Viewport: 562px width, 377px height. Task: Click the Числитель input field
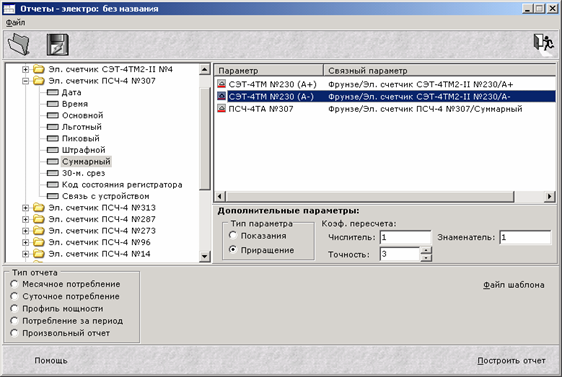(x=405, y=237)
